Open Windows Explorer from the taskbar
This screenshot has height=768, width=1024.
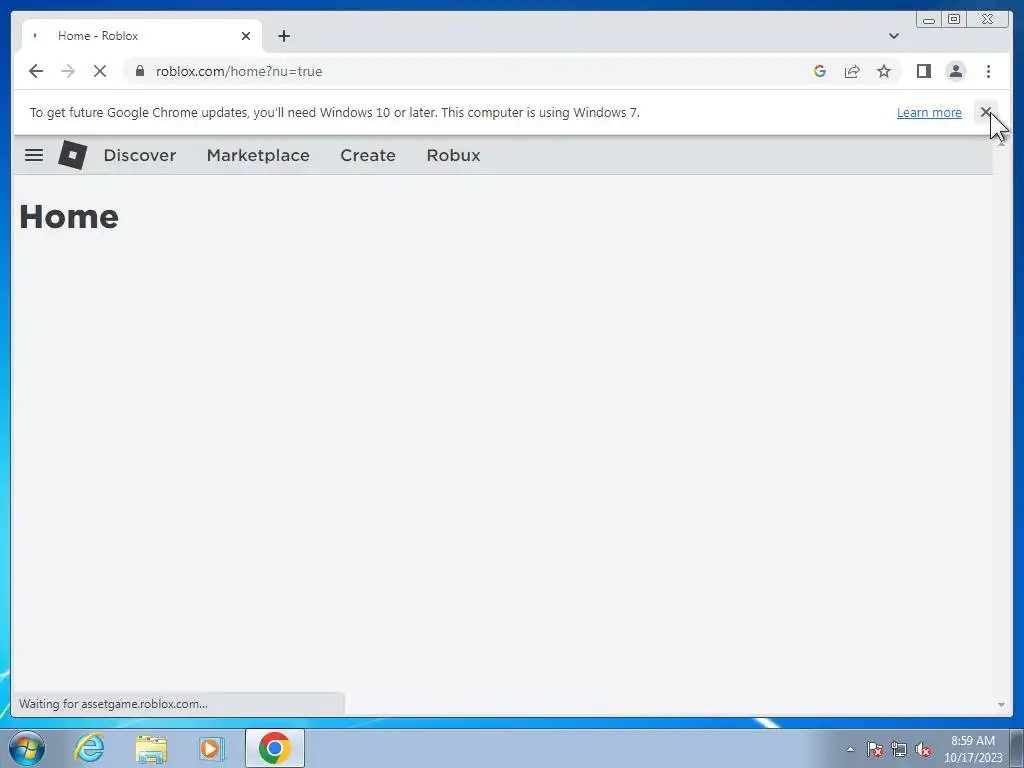point(151,748)
